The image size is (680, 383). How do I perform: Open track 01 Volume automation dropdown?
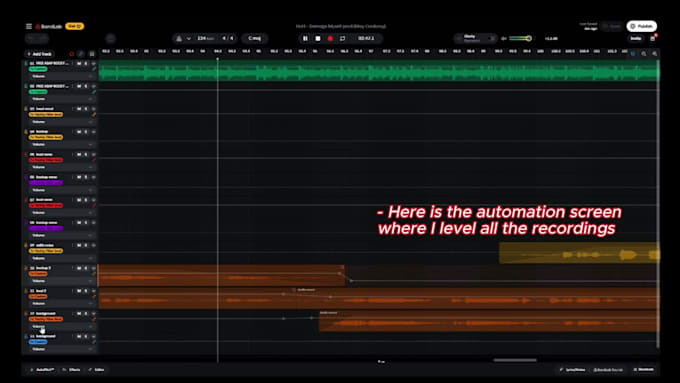tap(62, 76)
